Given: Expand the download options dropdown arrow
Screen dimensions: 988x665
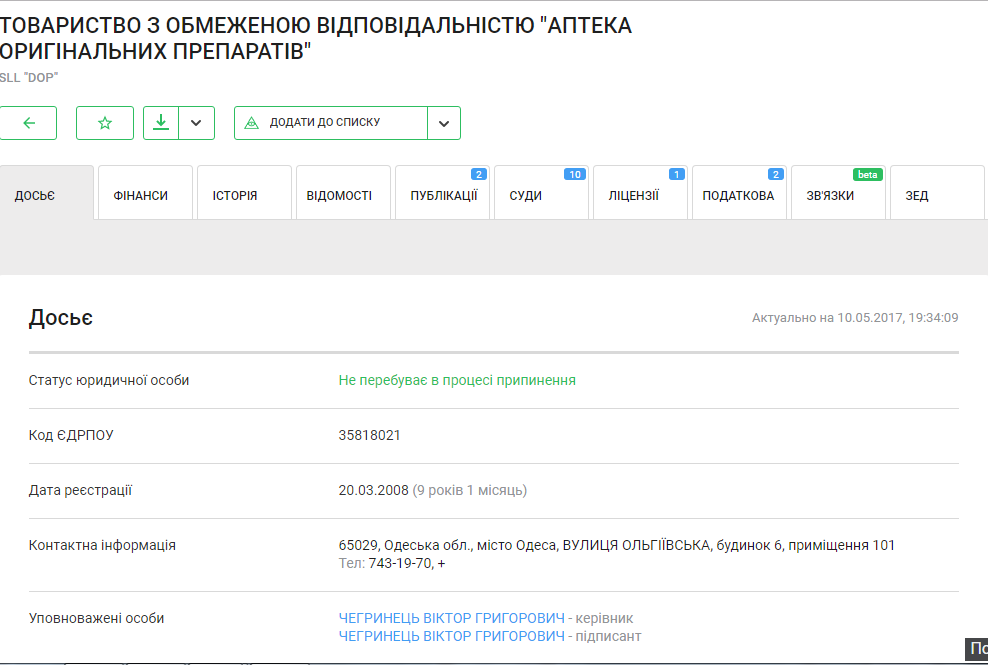Looking at the screenshot, I should (196, 123).
